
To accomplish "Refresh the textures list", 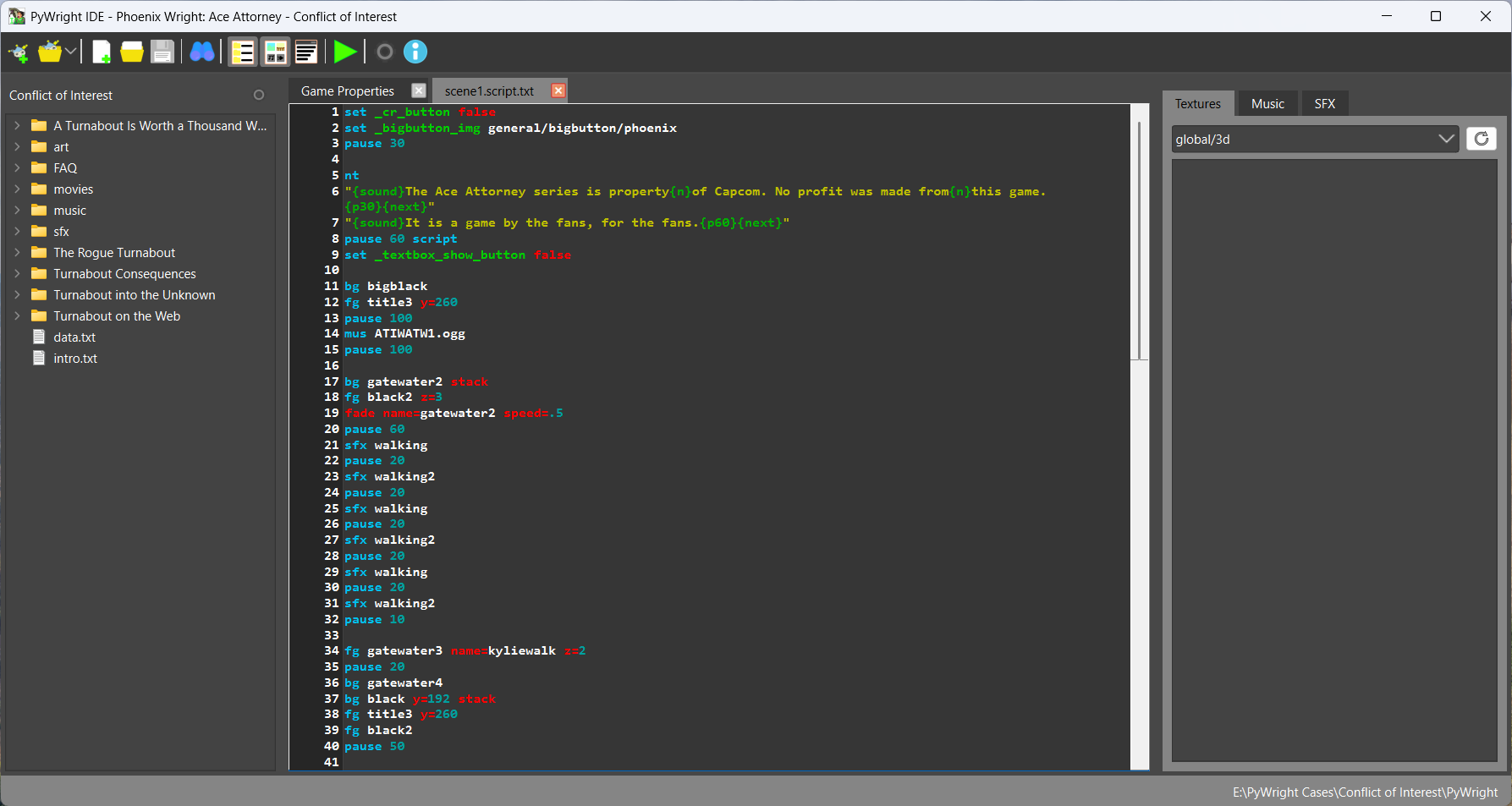I will point(1482,139).
